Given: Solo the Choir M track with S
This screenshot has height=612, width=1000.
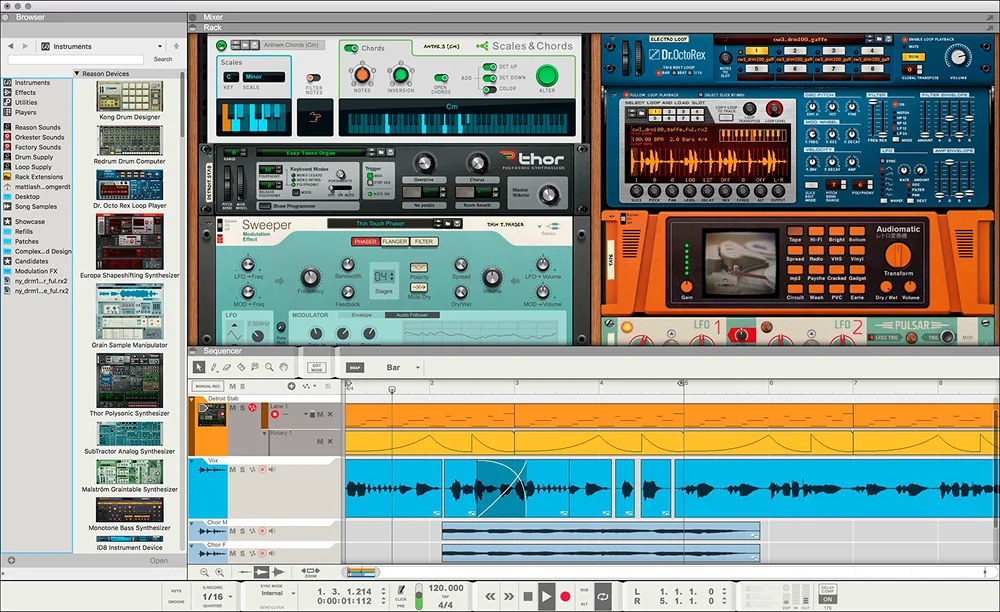Looking at the screenshot, I should [242, 531].
